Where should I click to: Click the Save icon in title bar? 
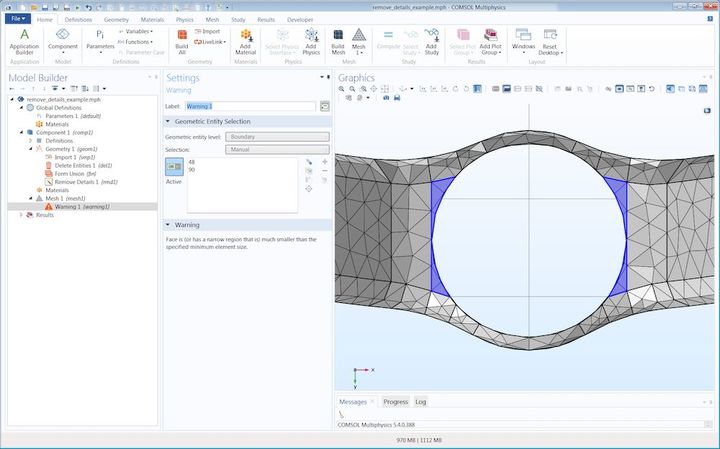coord(45,7)
